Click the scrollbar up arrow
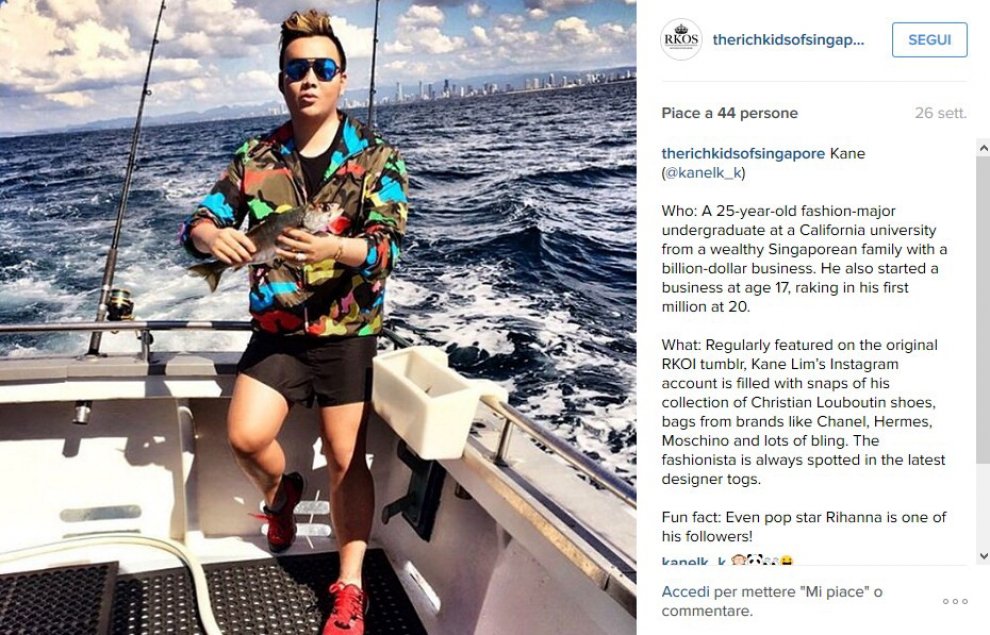 click(983, 148)
